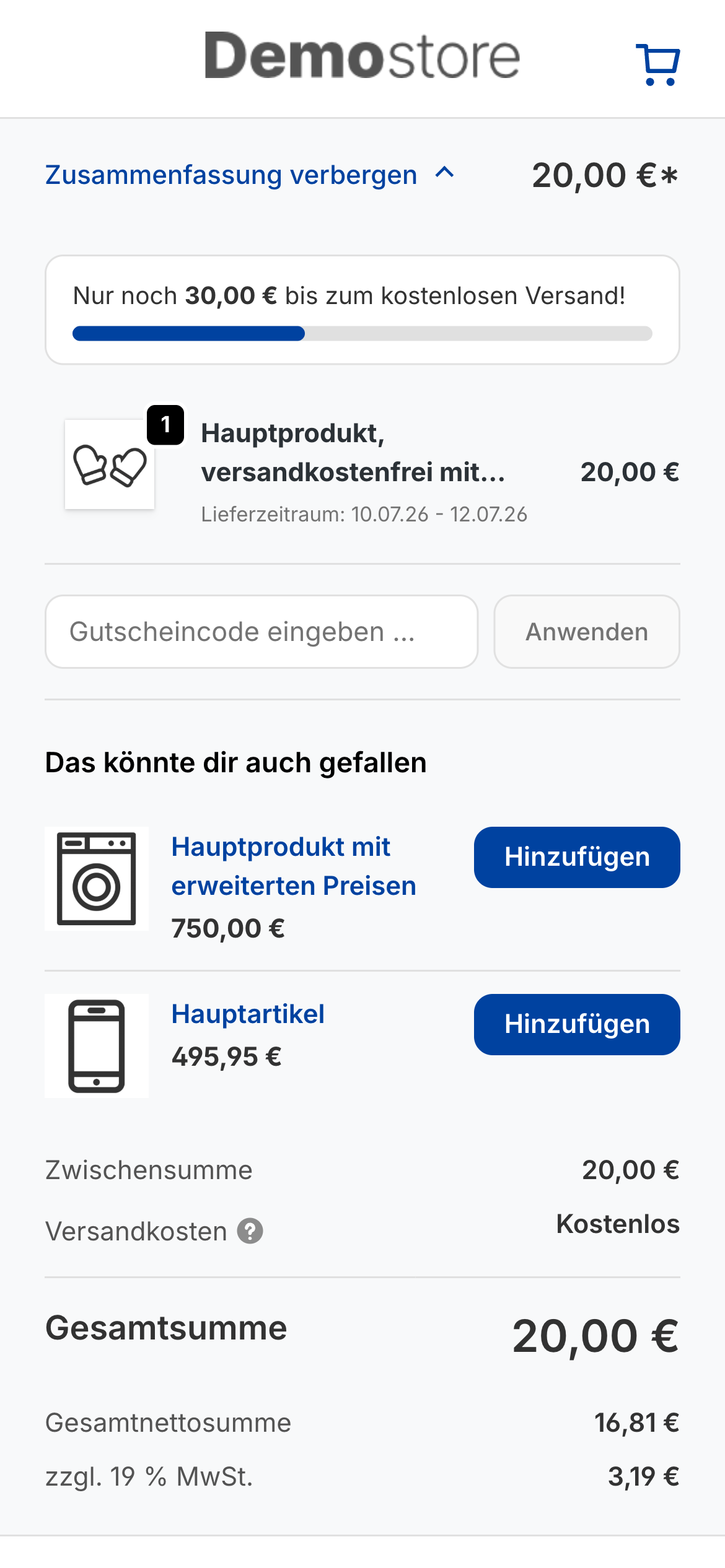Image resolution: width=725 pixels, height=1568 pixels.
Task: Open the washing machine product image
Action: click(97, 879)
